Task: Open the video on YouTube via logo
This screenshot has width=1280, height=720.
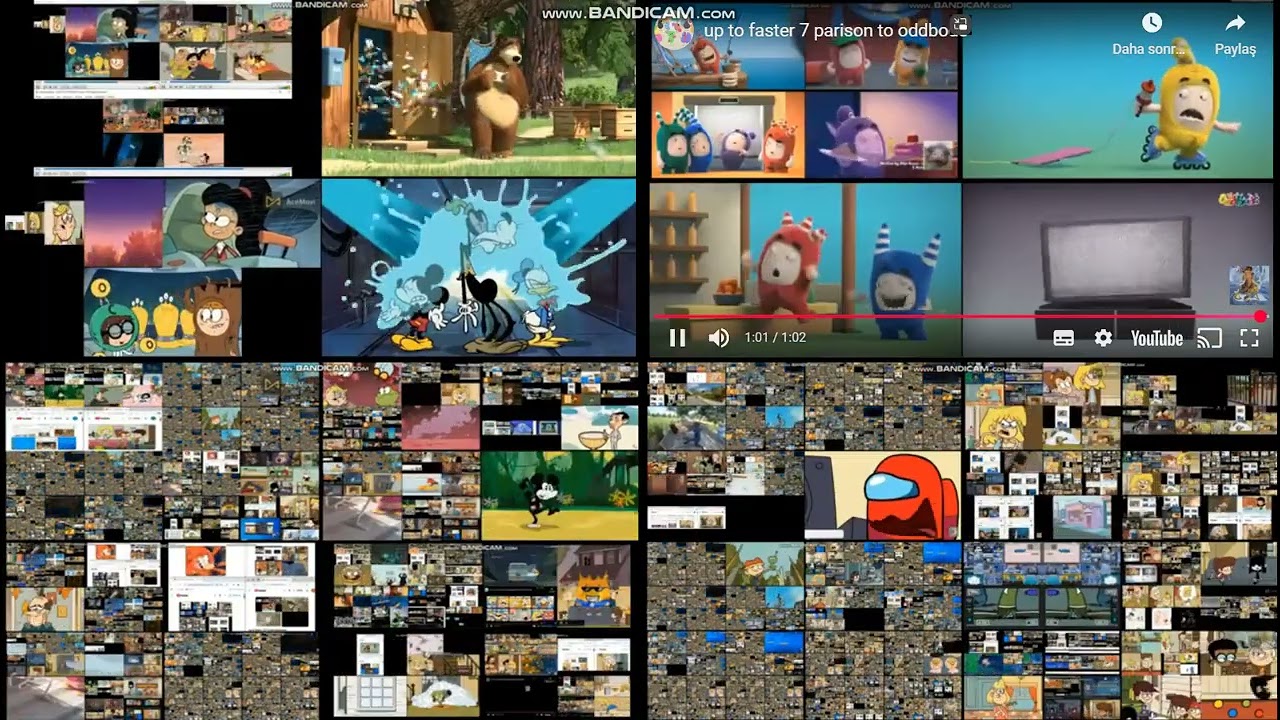Action: click(x=1157, y=338)
